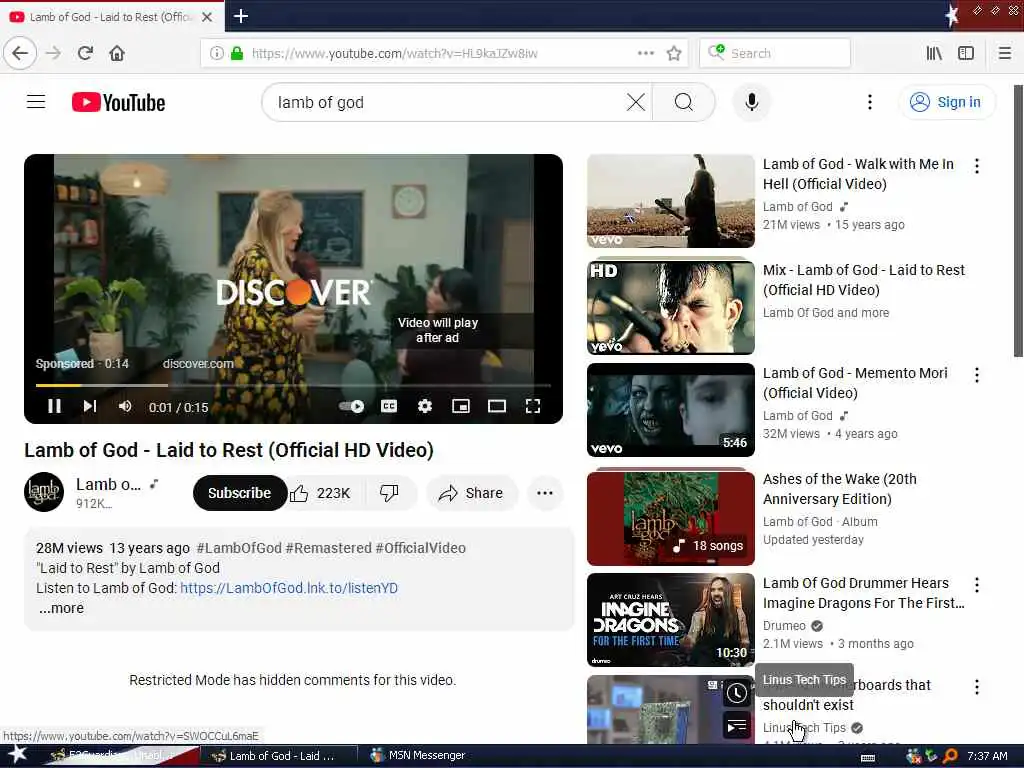This screenshot has width=1024, height=768.
Task: Open more actions menu beside Share
Action: click(x=545, y=493)
